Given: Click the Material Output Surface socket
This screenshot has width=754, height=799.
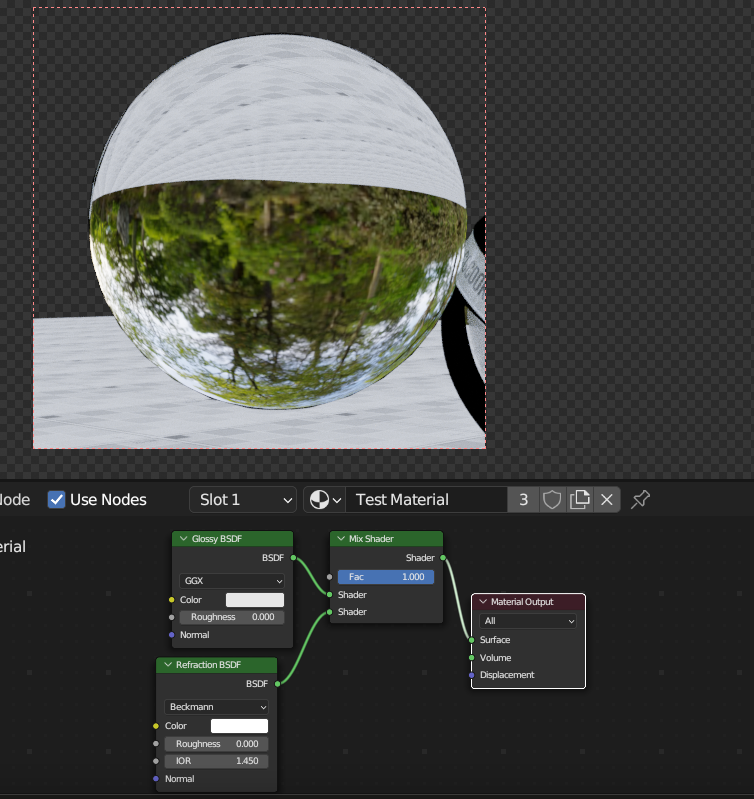Looking at the screenshot, I should pyautogui.click(x=472, y=640).
